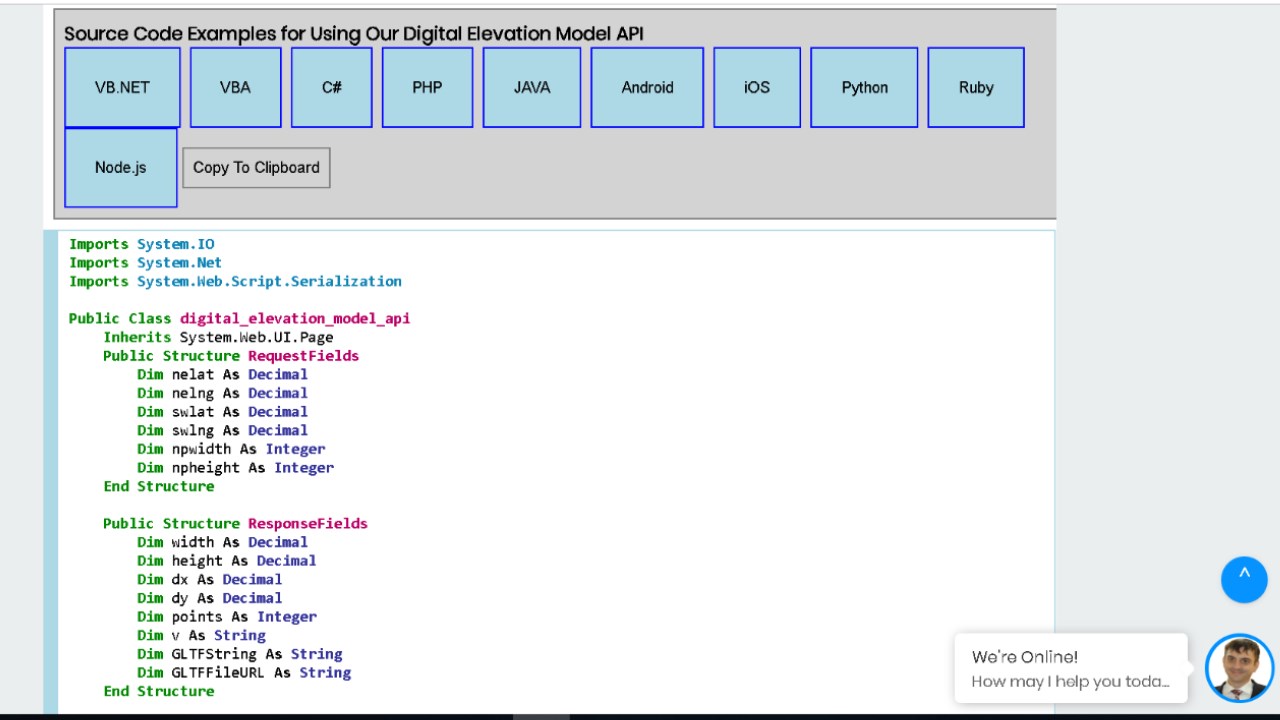Click the digital_elevation_model_api class name

[295, 318]
